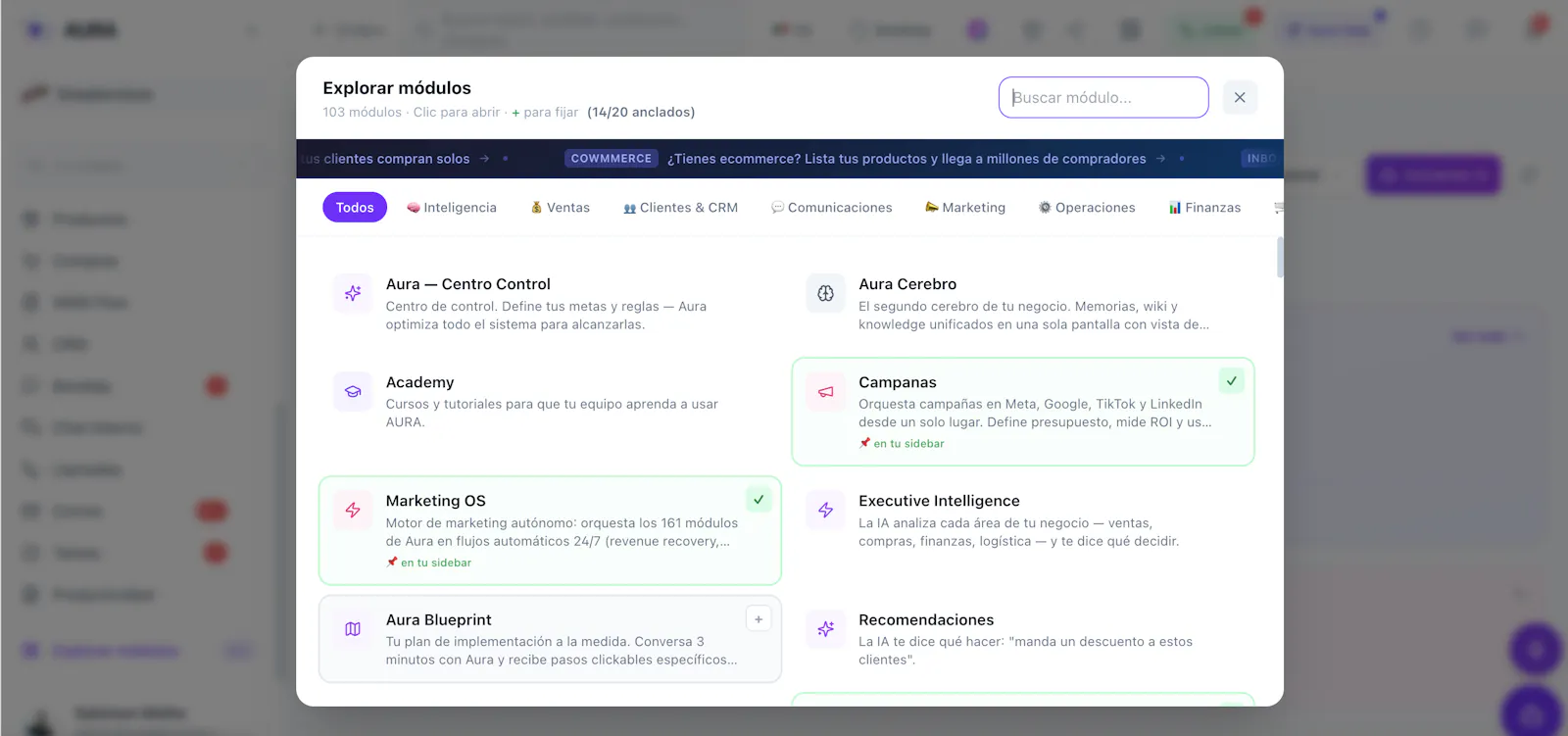The width and height of the screenshot is (1568, 736).
Task: Open the 'Executive Intelligence' module title
Action: coord(939,501)
